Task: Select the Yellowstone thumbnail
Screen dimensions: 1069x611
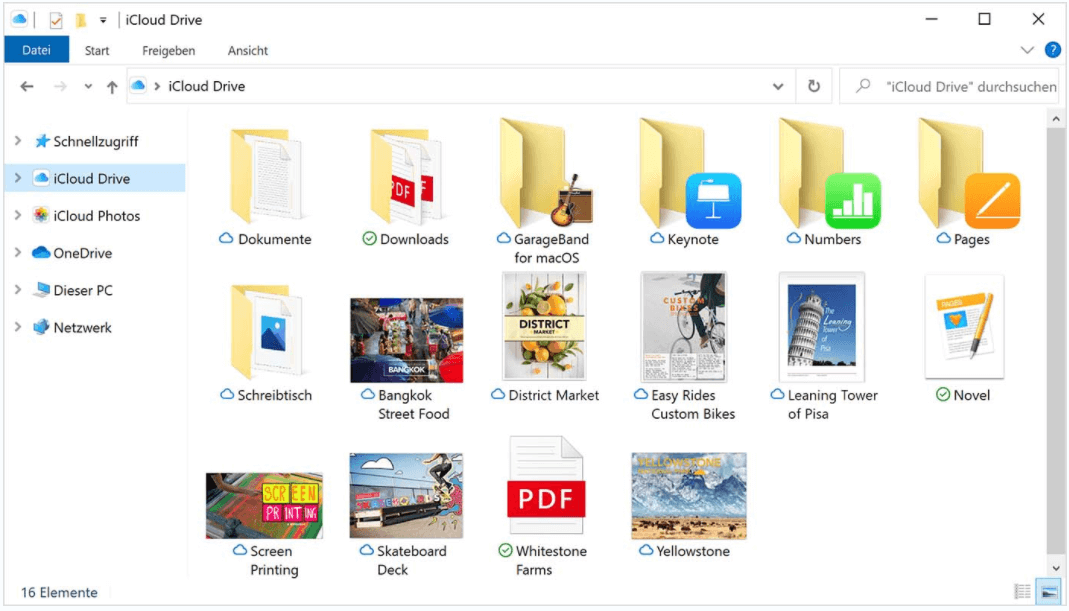Action: (688, 496)
